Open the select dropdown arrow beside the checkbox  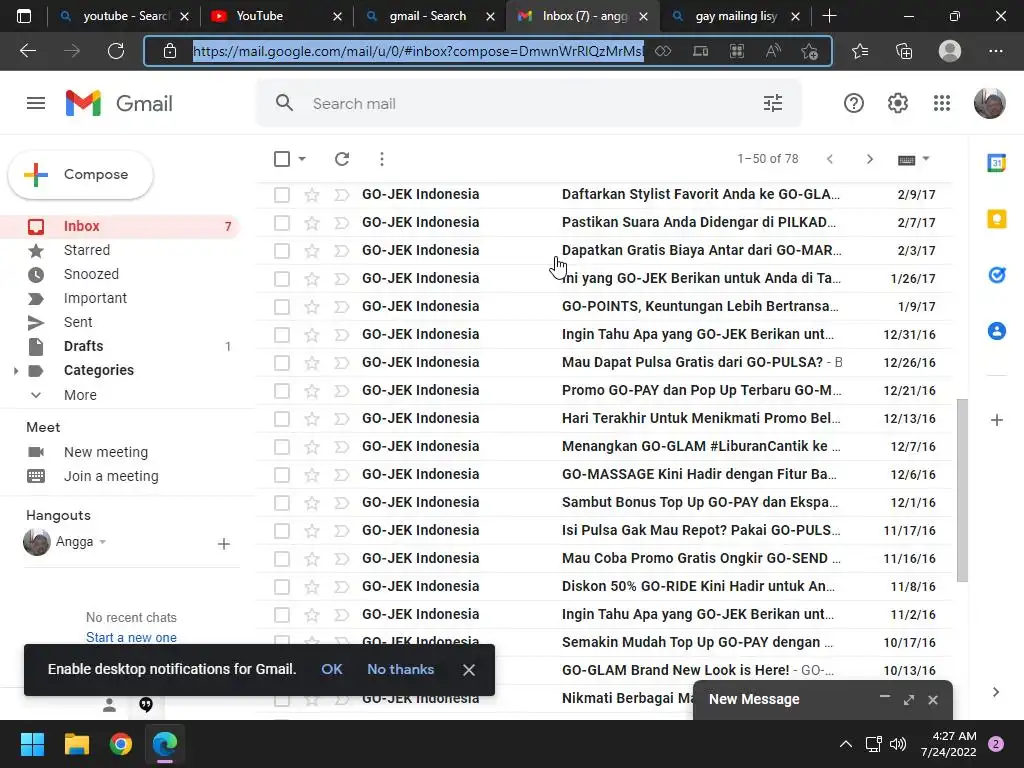[x=302, y=159]
